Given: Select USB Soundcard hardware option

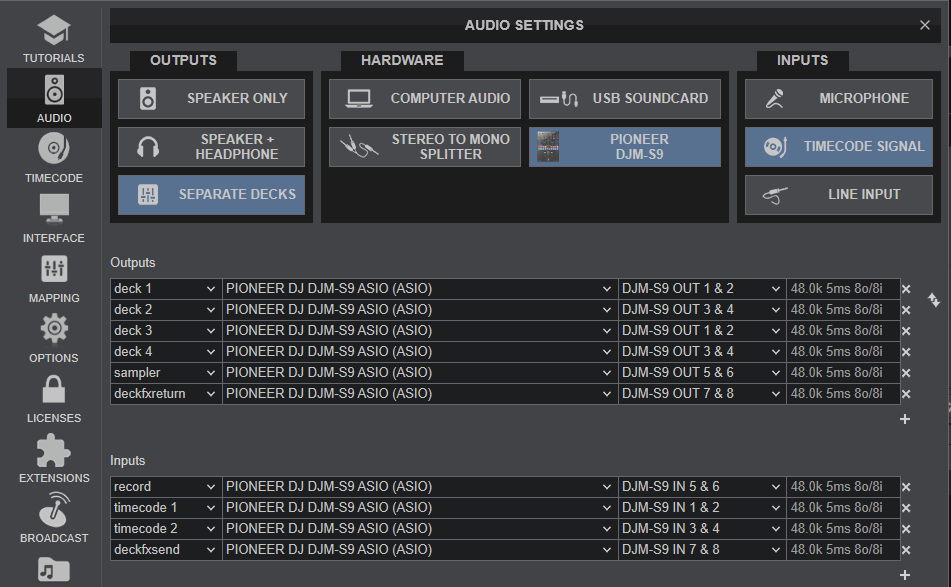Looking at the screenshot, I should coord(625,98).
